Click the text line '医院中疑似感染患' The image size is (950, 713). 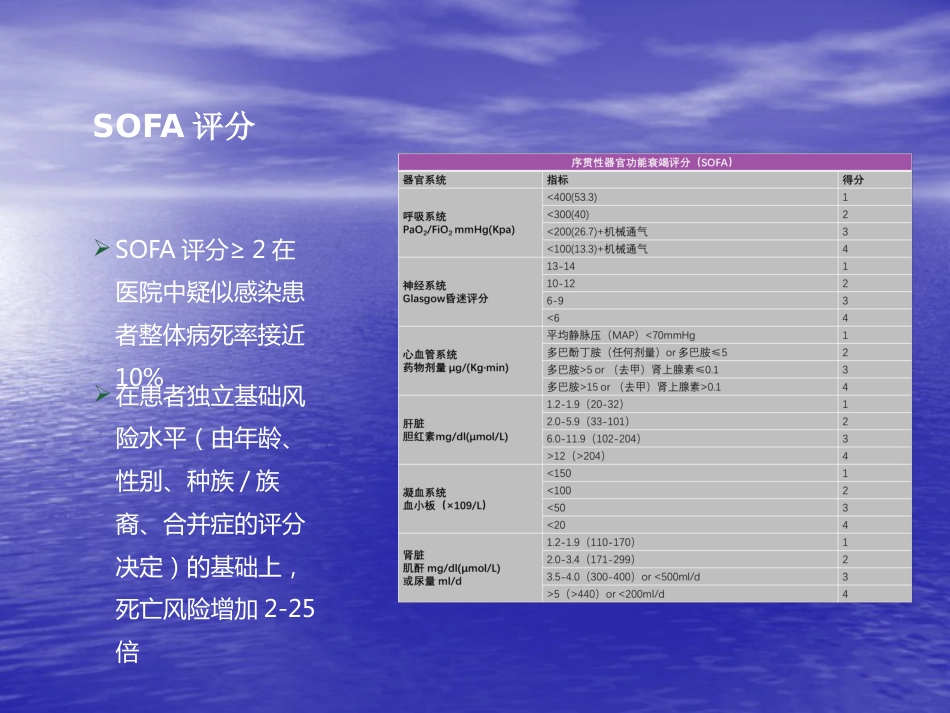(x=210, y=292)
